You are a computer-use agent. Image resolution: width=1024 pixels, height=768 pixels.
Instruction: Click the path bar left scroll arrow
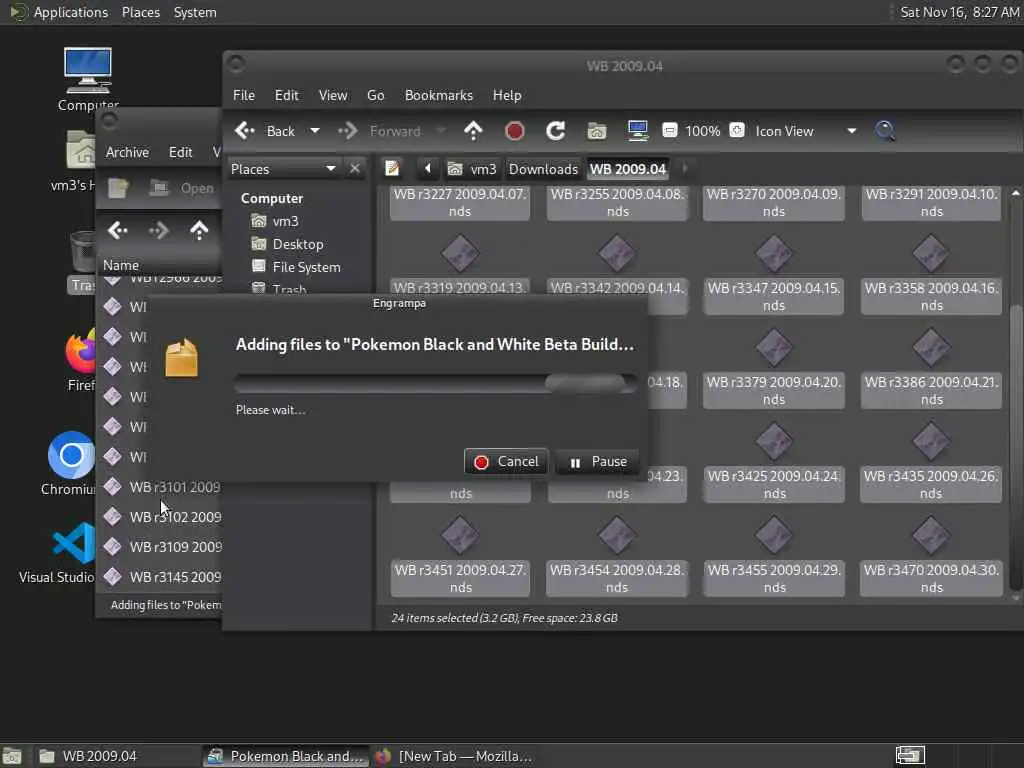428,169
